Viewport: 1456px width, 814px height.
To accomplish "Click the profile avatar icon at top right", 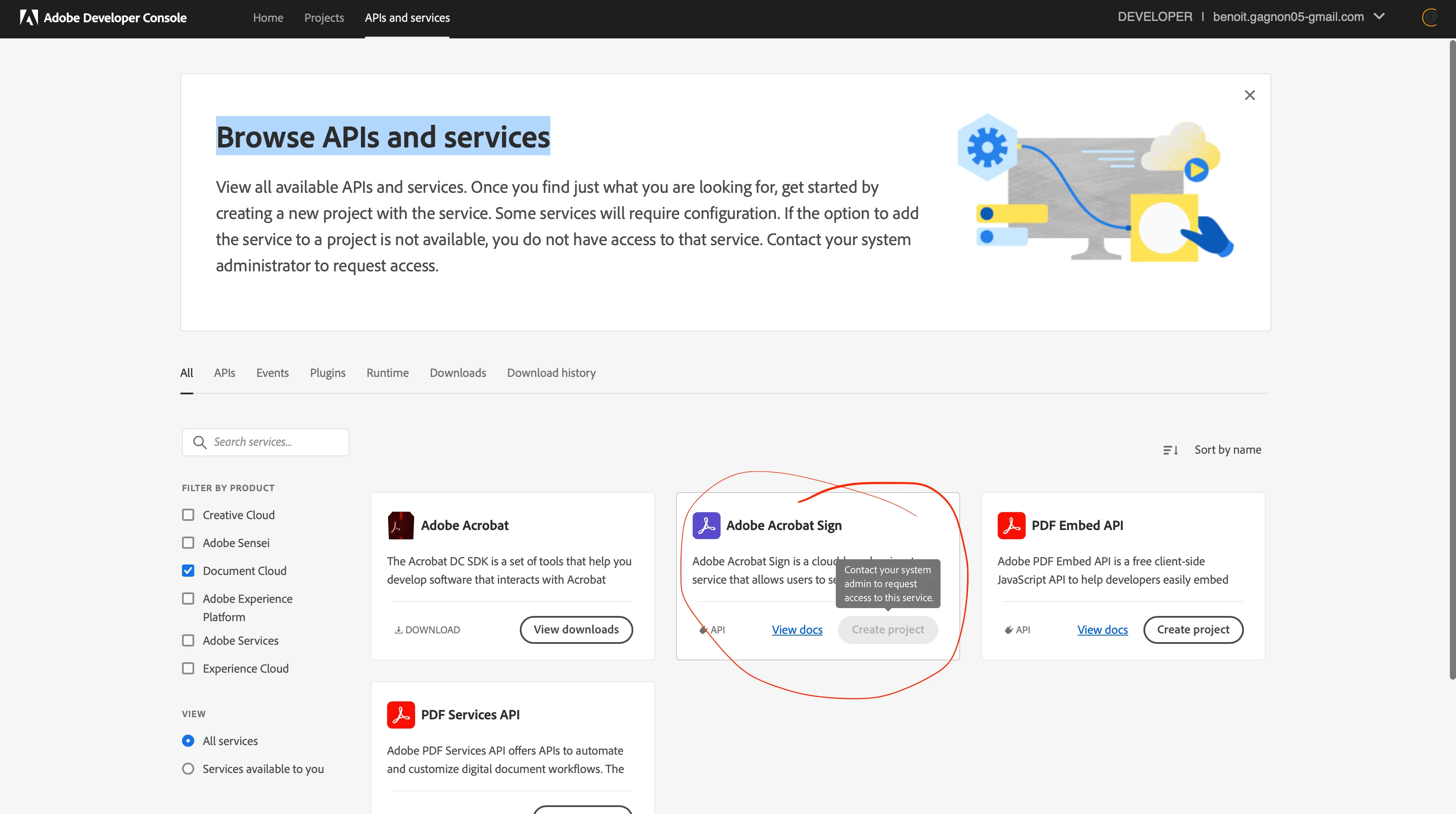I will click(1429, 17).
